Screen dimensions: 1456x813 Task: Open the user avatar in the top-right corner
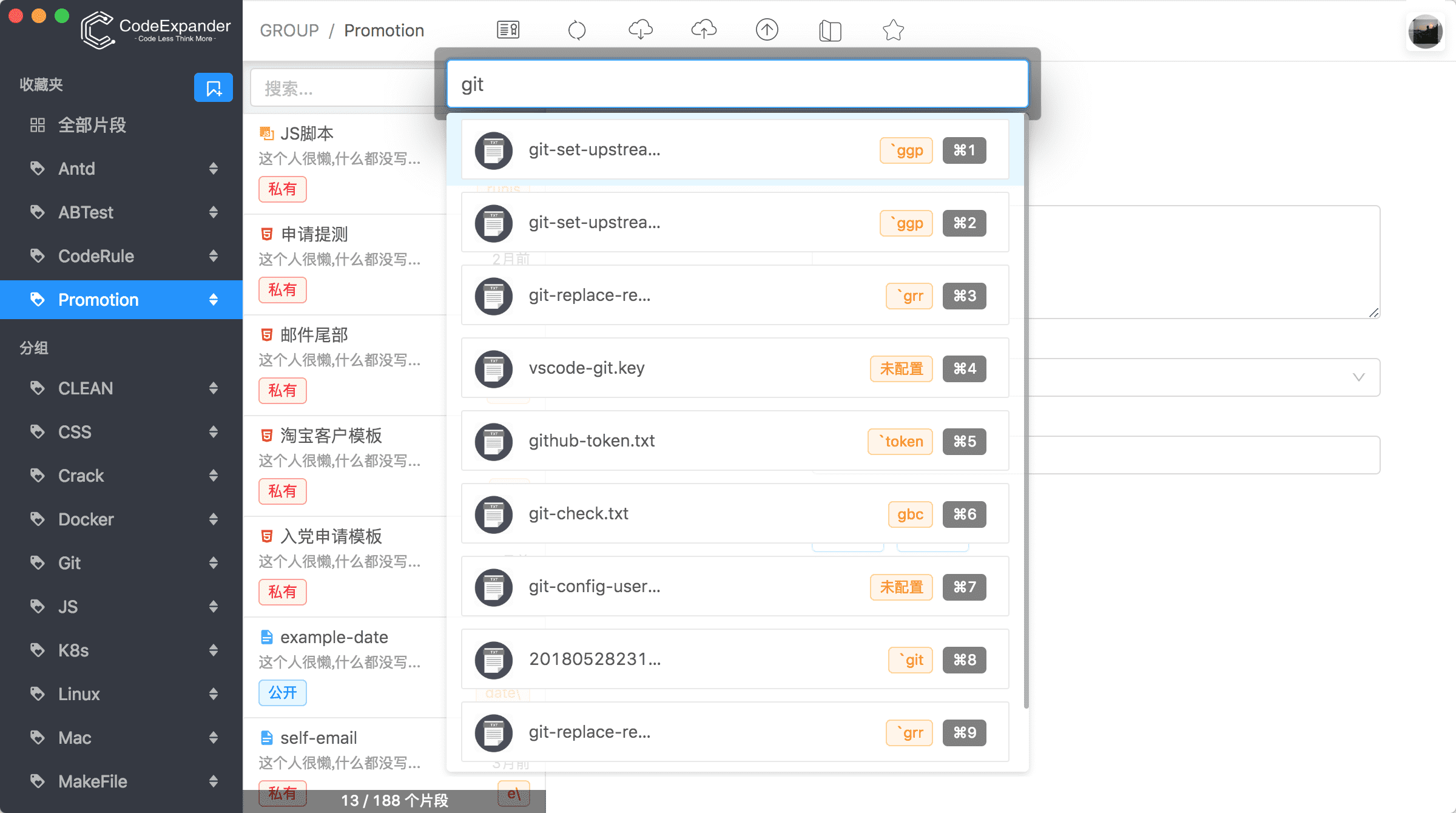coord(1426,32)
